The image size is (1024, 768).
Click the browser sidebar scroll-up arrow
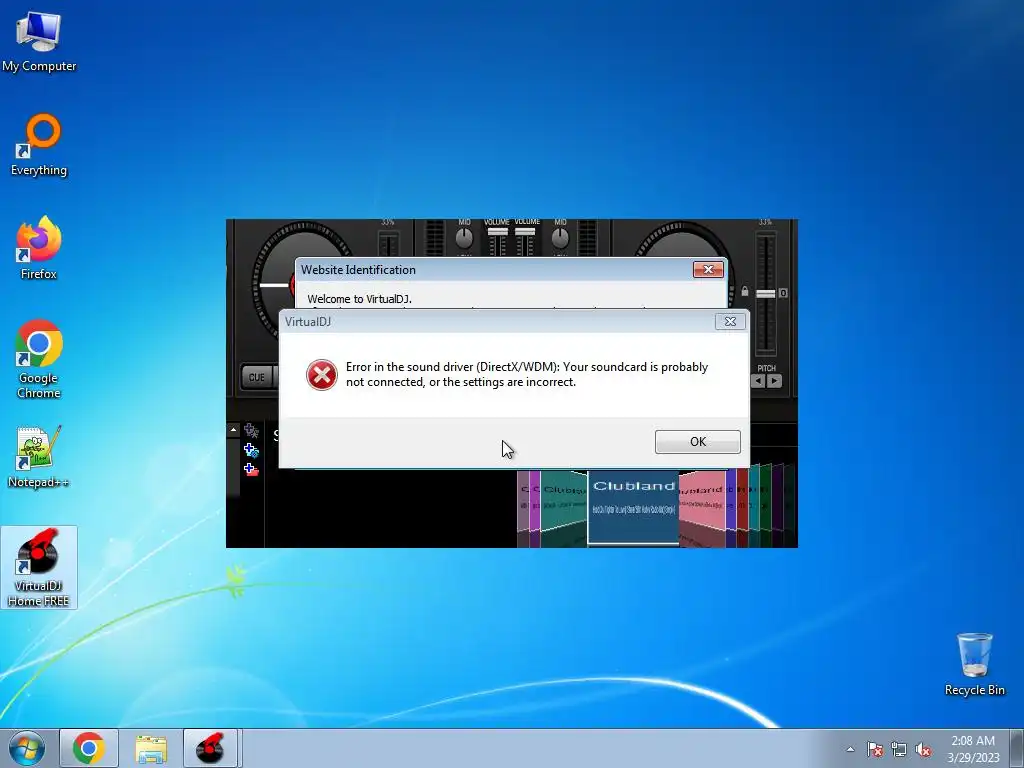pyautogui.click(x=233, y=430)
